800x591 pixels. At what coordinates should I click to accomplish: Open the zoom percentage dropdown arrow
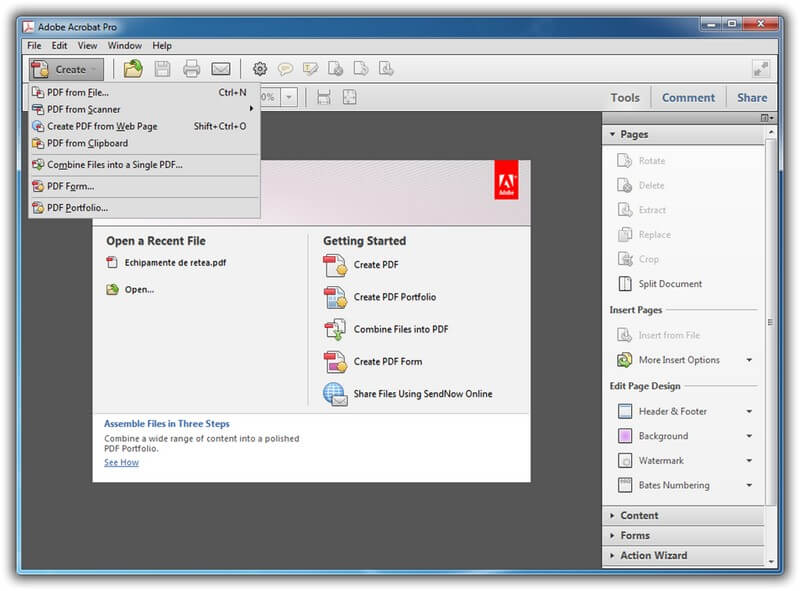[289, 97]
